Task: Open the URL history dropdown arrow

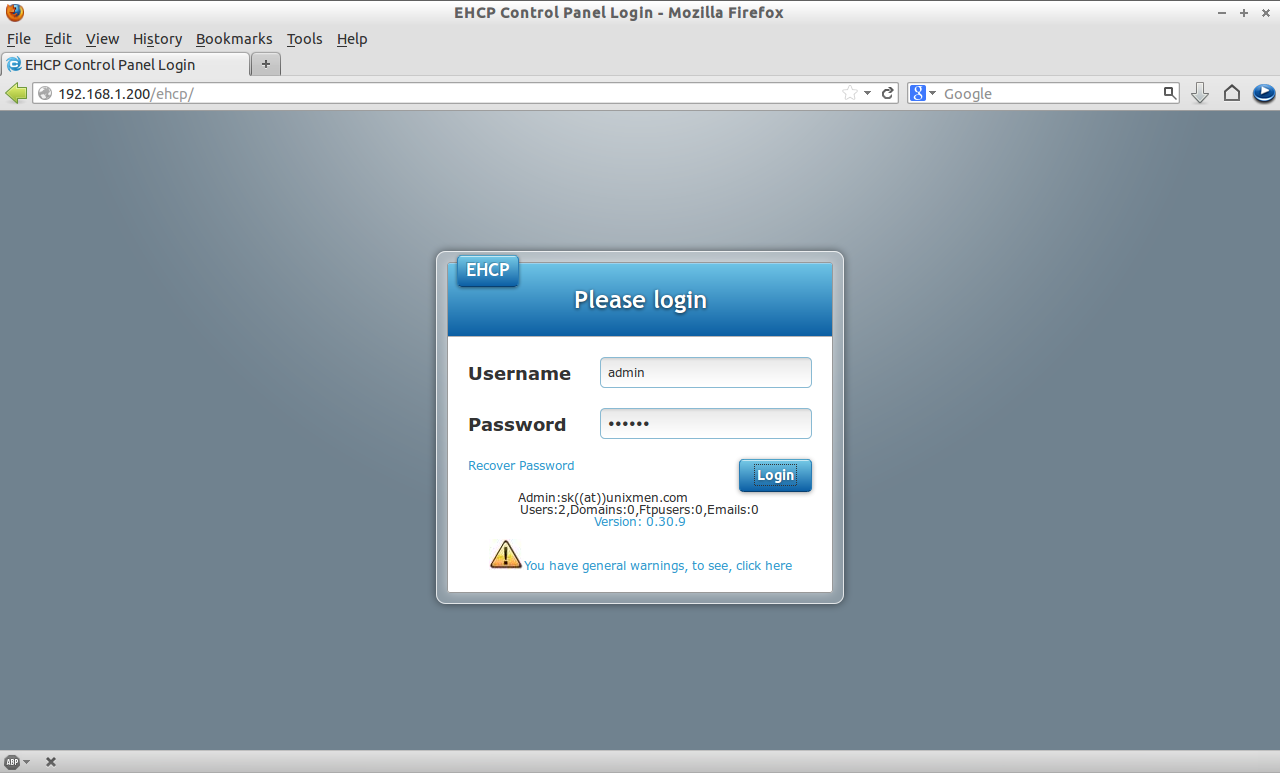Action: pos(868,93)
